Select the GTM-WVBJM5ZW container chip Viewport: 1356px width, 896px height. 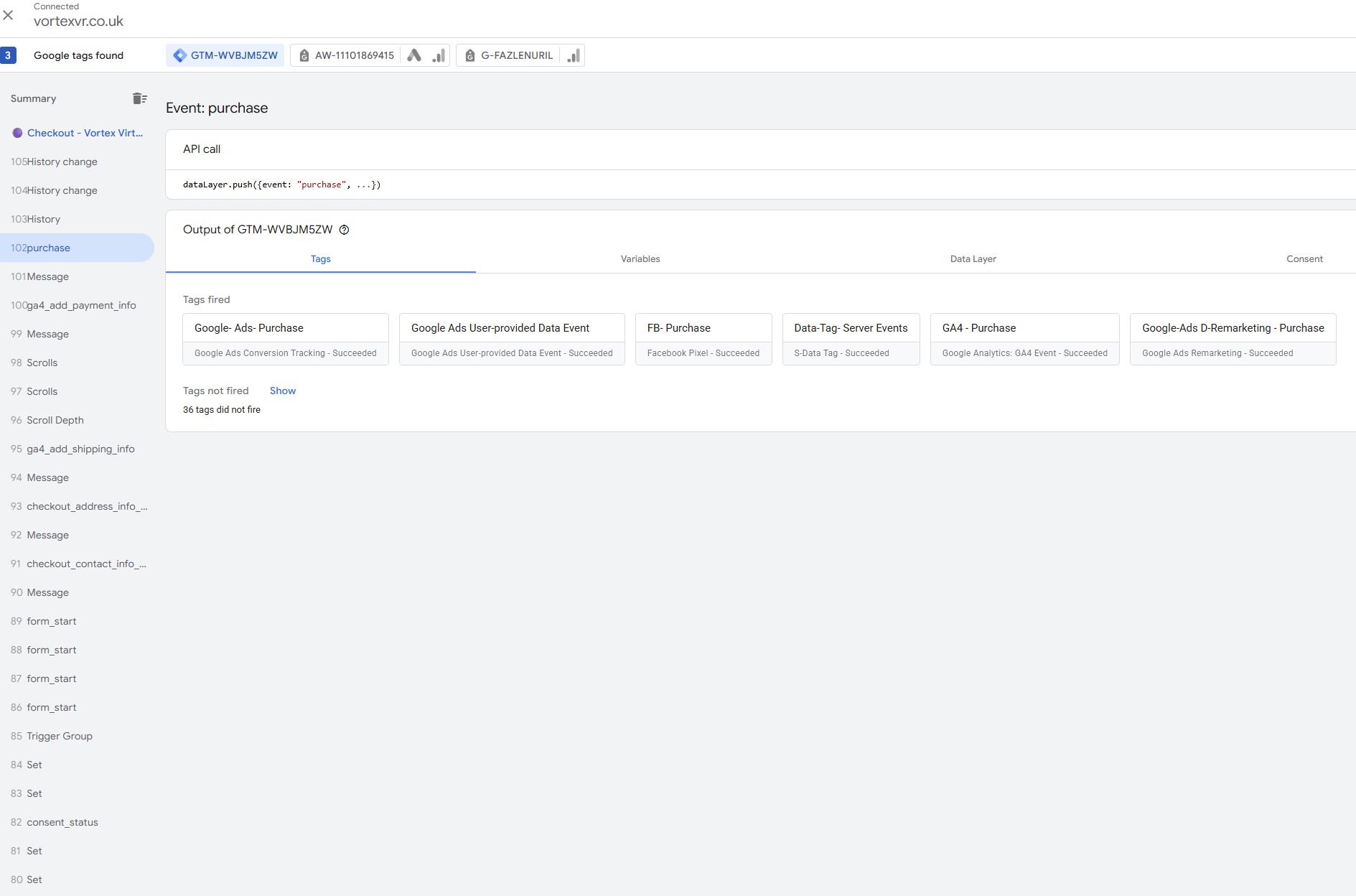point(225,55)
